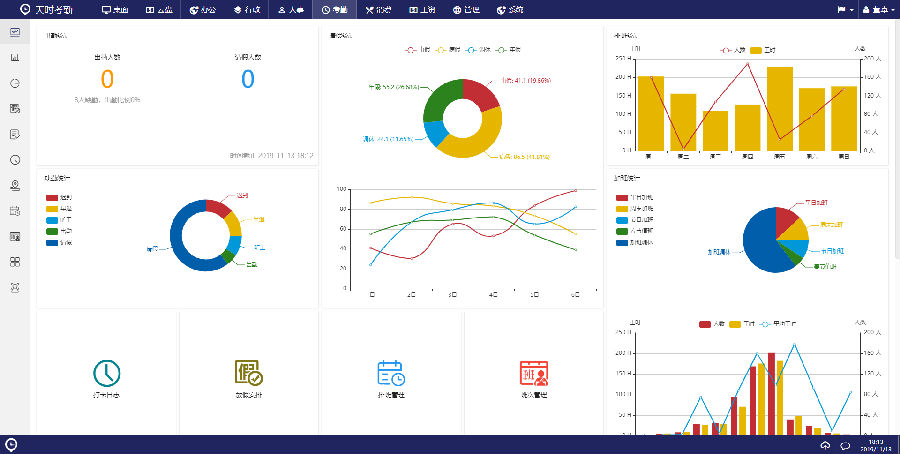Toggle the green series in top donut legend
The height and width of the screenshot is (454, 900).
coord(508,49)
